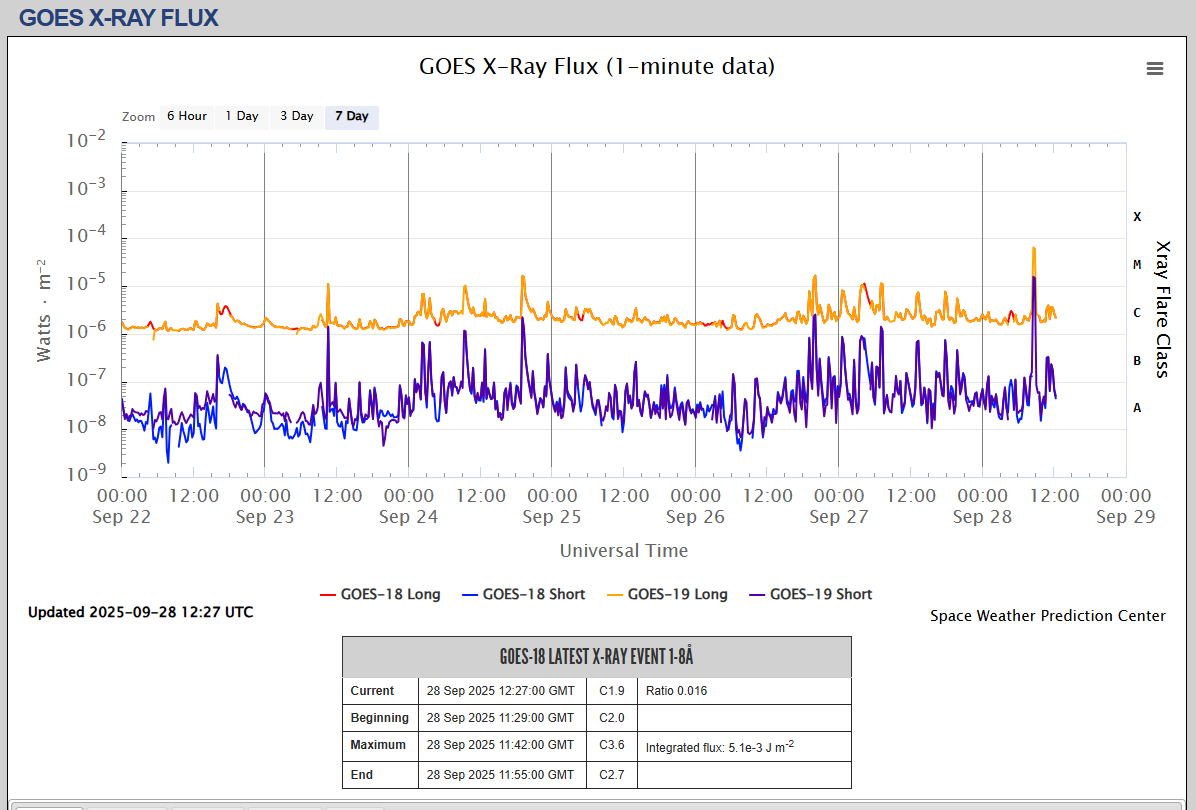
Task: Click the Maximum row label in event table
Action: click(378, 745)
